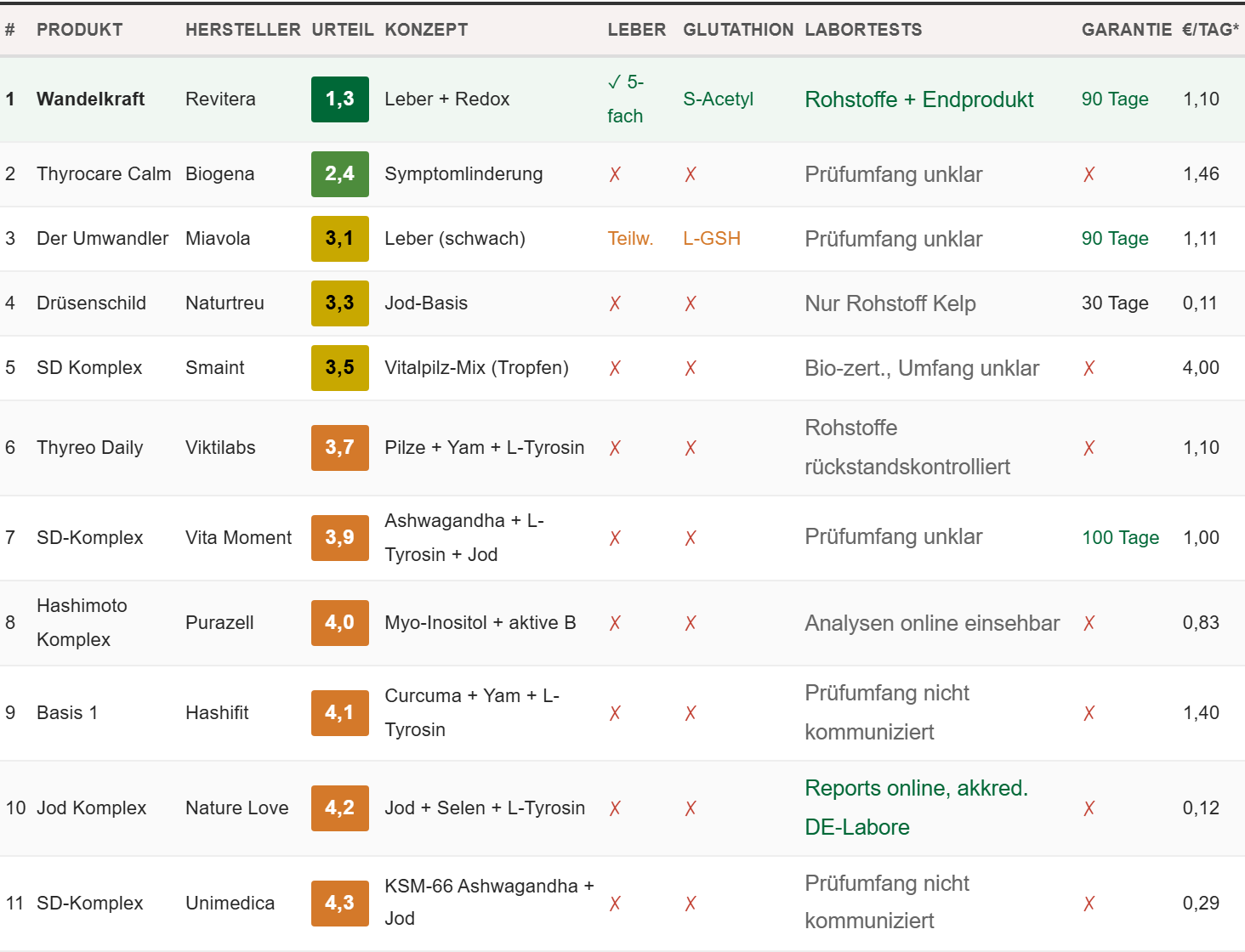This screenshot has width=1245, height=952.
Task: Select the Analysen online einsehbar cell
Action: click(x=932, y=624)
